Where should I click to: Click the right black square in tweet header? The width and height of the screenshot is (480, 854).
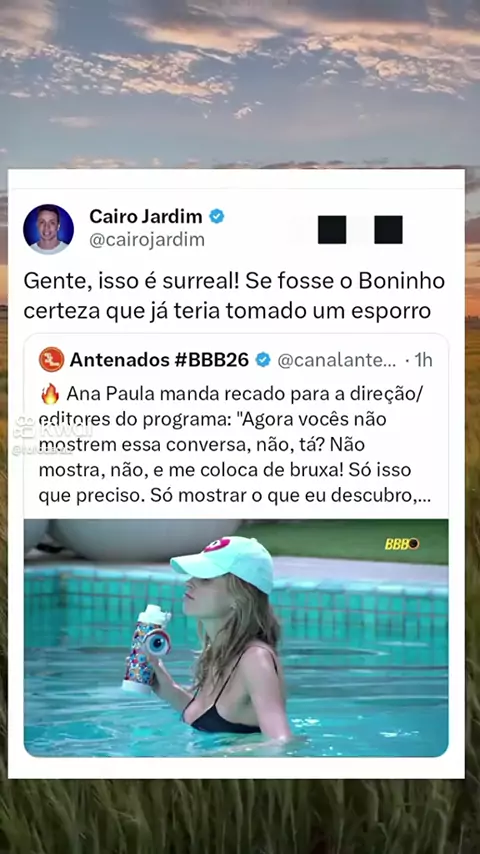[388, 229]
